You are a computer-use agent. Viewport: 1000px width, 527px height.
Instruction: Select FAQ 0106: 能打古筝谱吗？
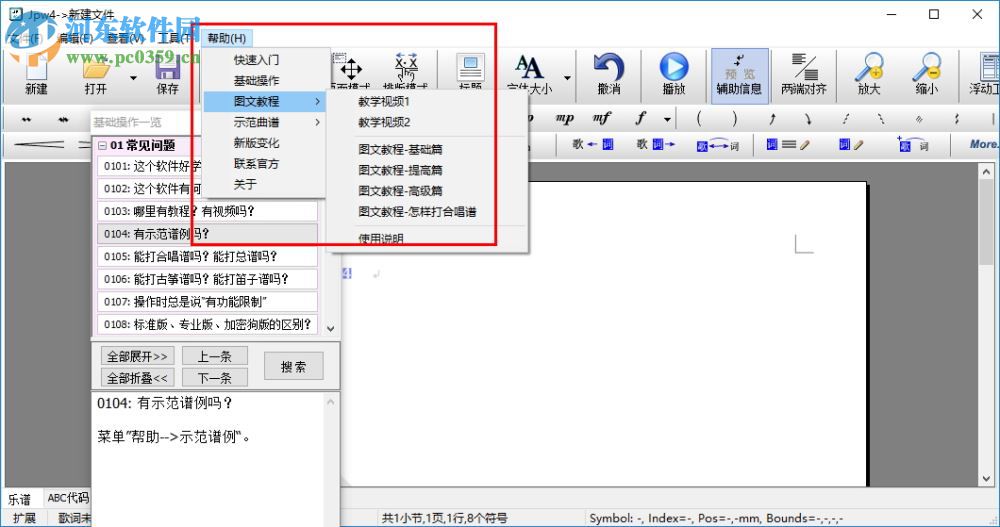[207, 279]
